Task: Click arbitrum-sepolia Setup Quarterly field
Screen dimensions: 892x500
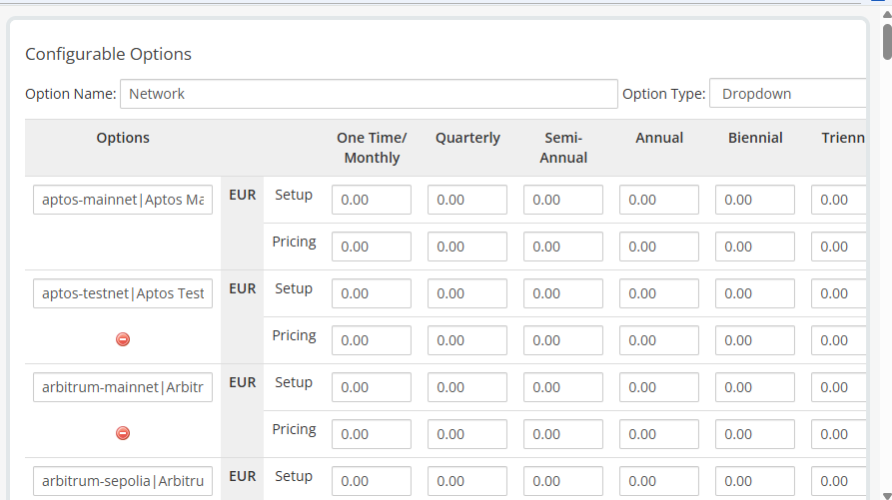Action: click(468, 481)
